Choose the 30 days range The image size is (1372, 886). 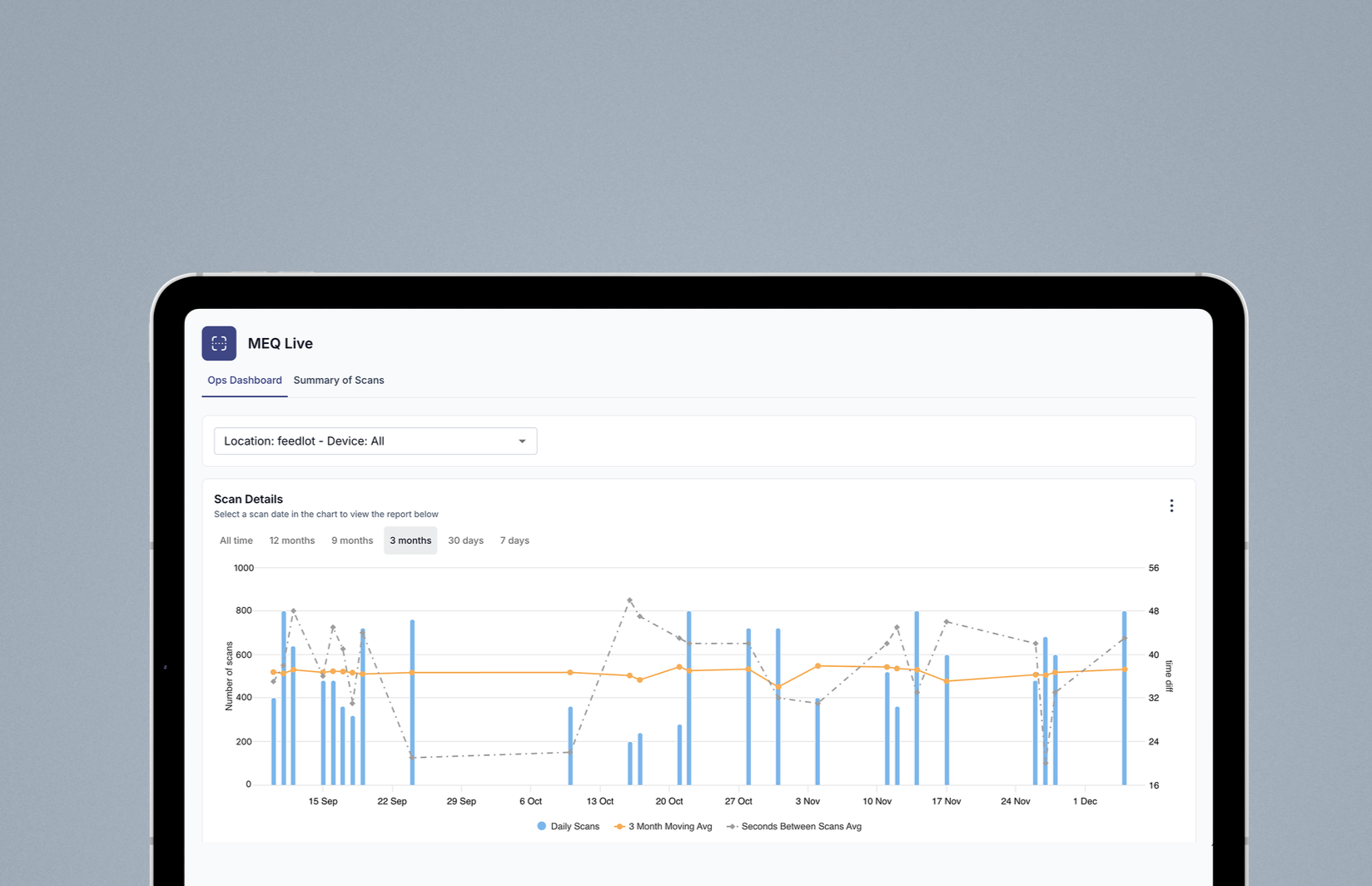pos(466,540)
